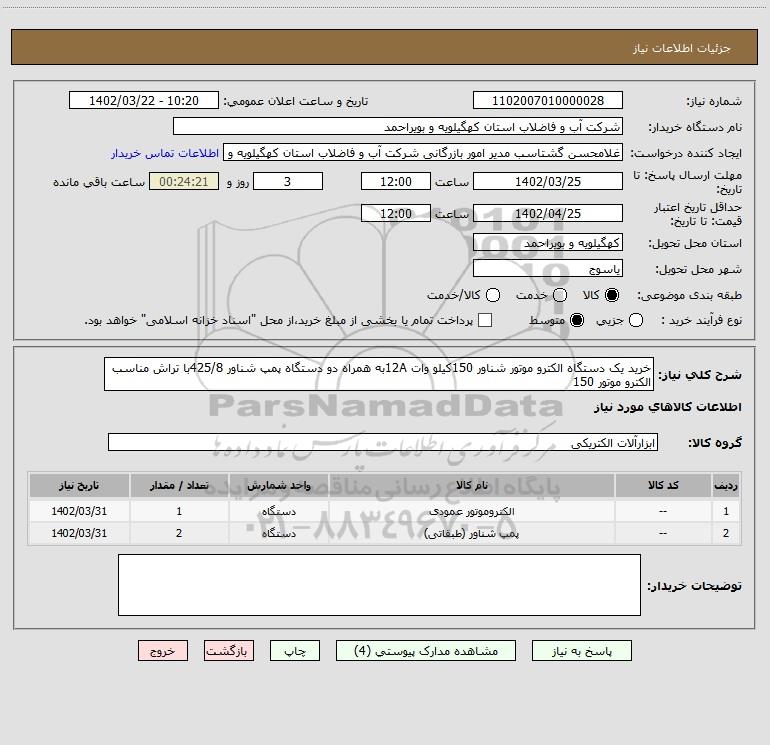Image resolution: width=770 pixels, height=745 pixels.
Task: Click the چاپ print button
Action: (295, 651)
